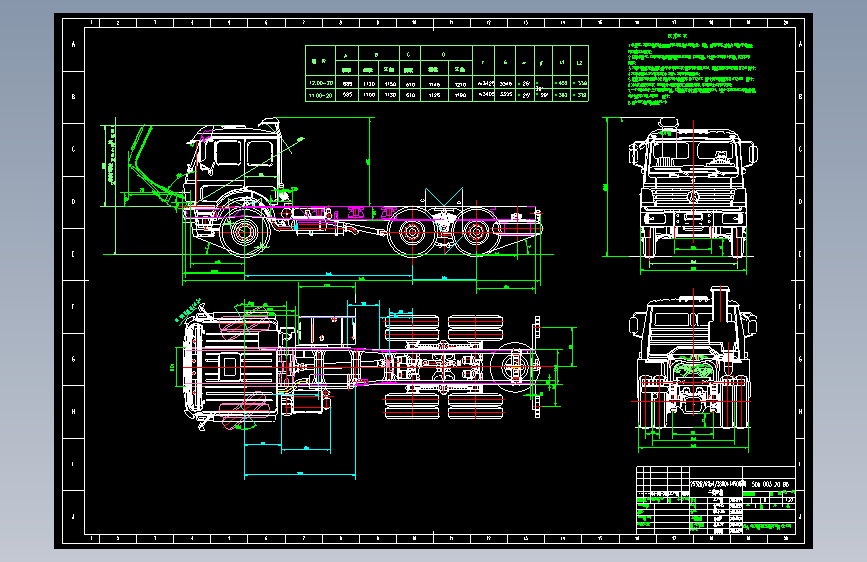Click the front wheel in the side view

click(x=244, y=232)
